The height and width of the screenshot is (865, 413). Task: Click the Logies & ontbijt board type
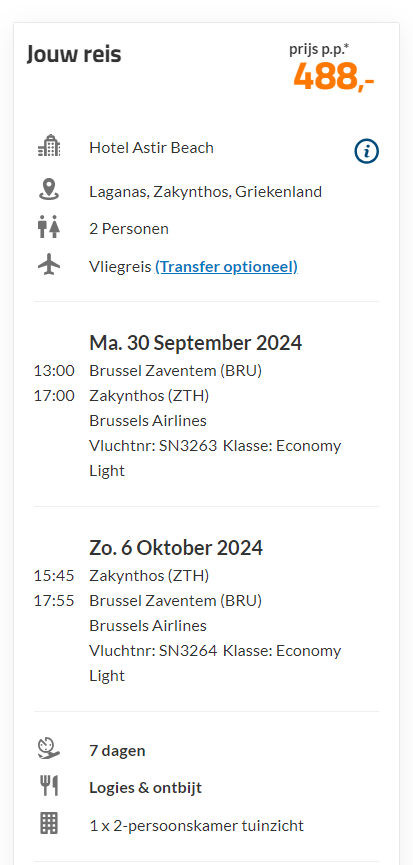point(146,788)
